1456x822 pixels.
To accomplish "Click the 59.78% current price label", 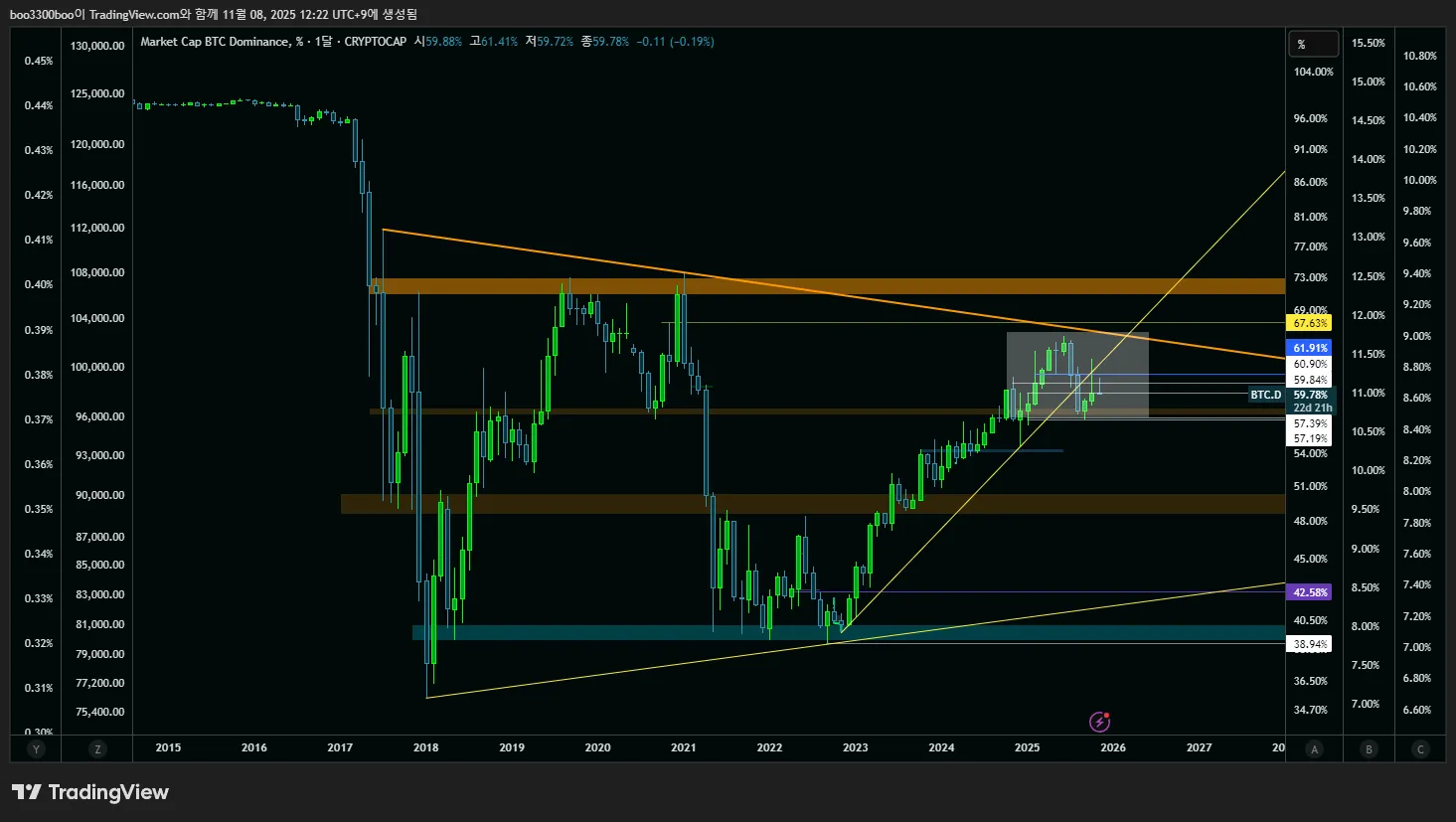I will point(1310,395).
